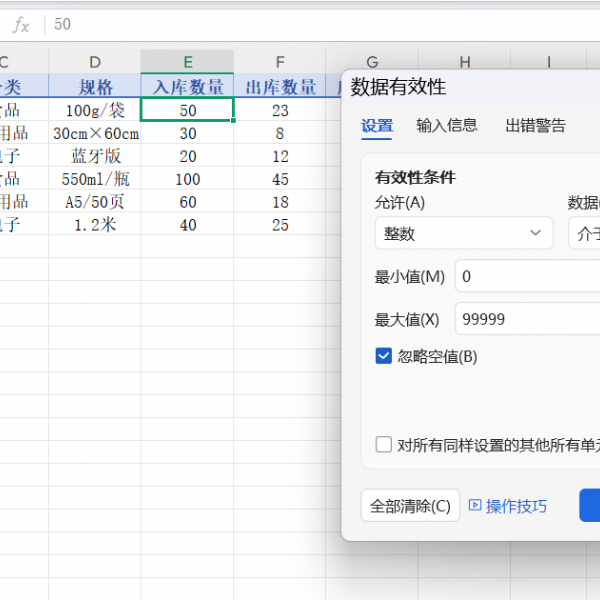
Task: Uncheck the 忽略空值 checkbox
Action: pyautogui.click(x=384, y=356)
